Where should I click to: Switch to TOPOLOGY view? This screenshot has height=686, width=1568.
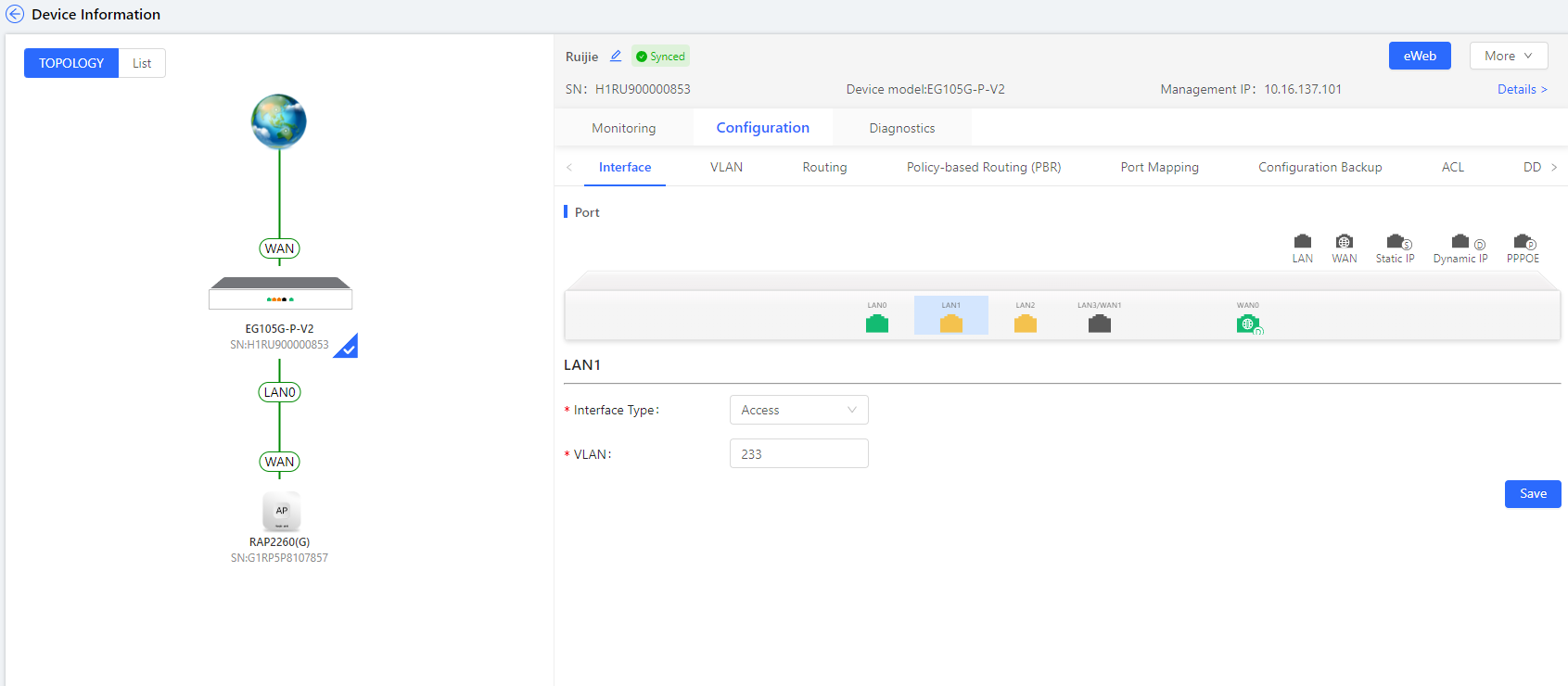point(71,63)
